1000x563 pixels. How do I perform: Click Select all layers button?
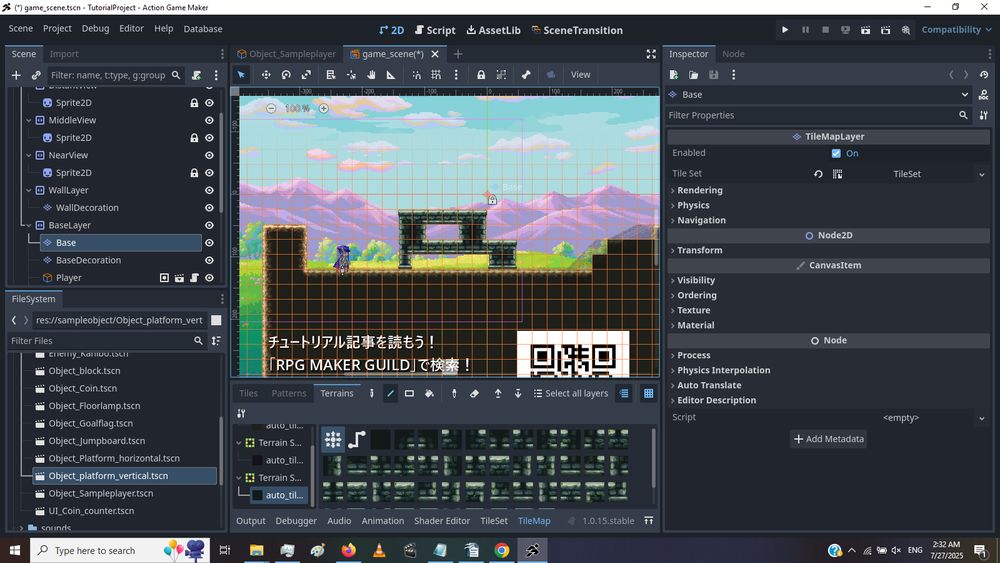tap(571, 393)
